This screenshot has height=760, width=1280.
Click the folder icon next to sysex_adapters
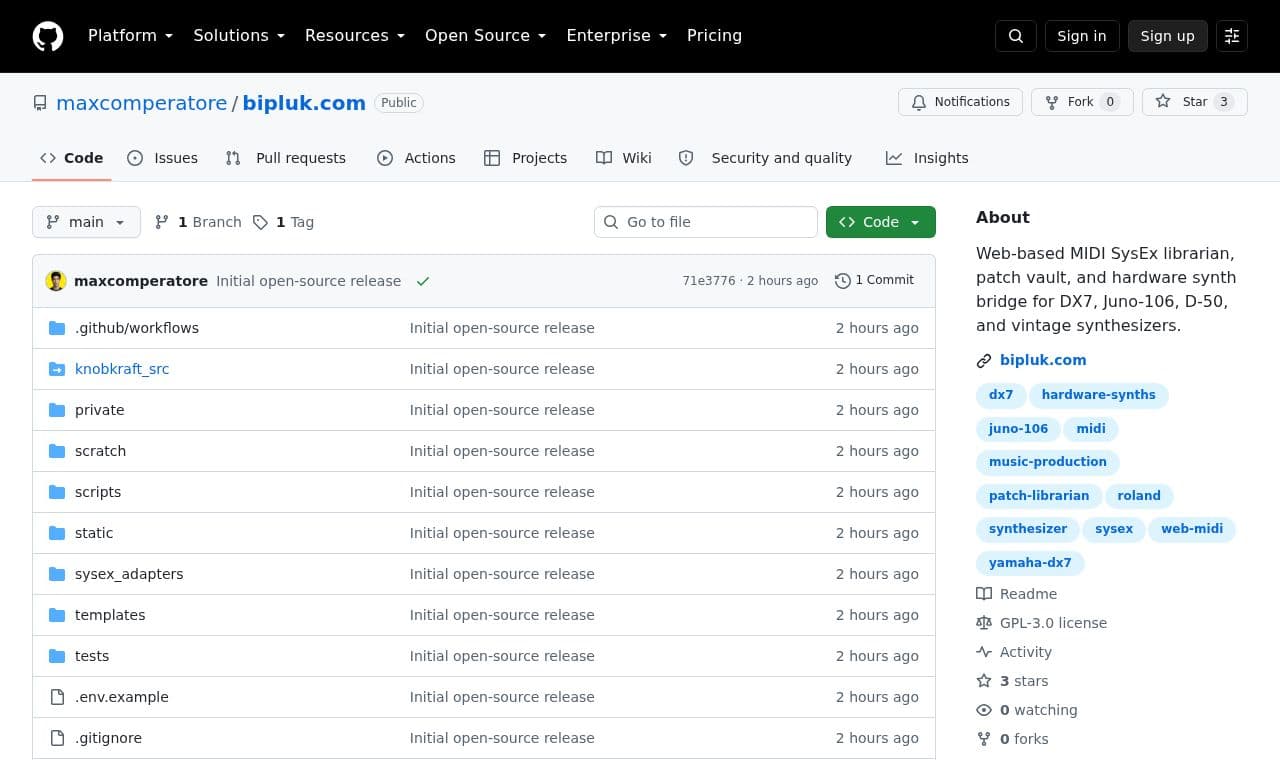[57, 574]
